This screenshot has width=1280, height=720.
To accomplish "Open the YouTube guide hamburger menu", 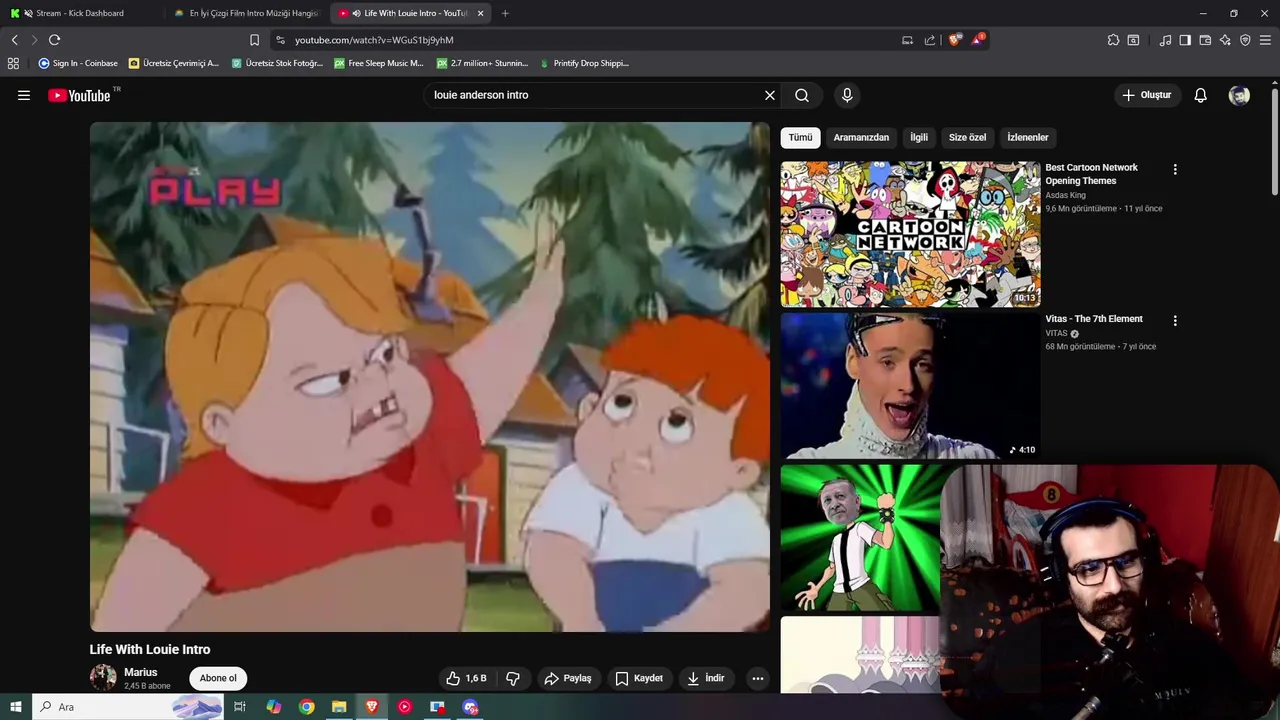I will [x=24, y=95].
